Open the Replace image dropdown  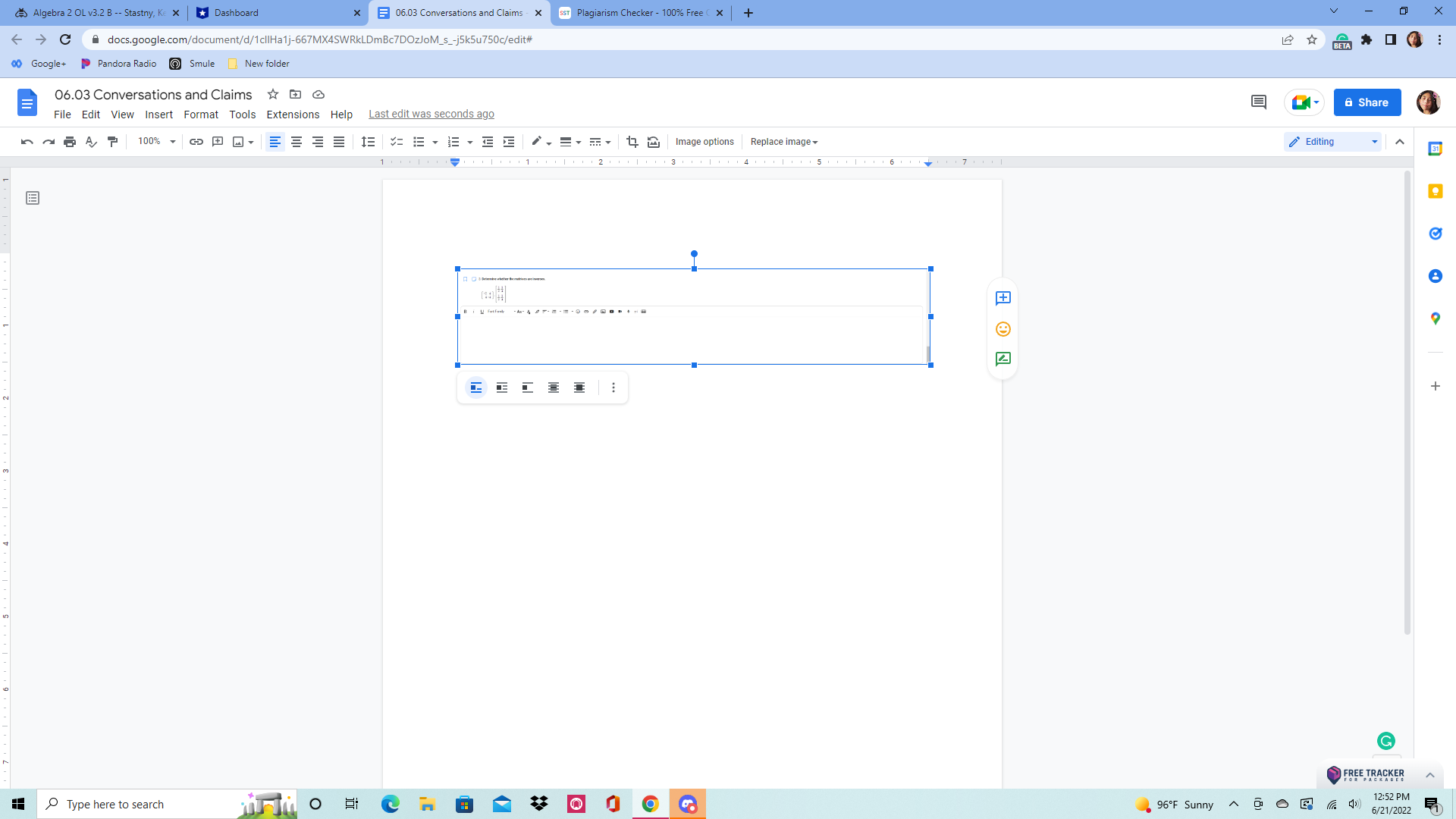pyautogui.click(x=784, y=141)
